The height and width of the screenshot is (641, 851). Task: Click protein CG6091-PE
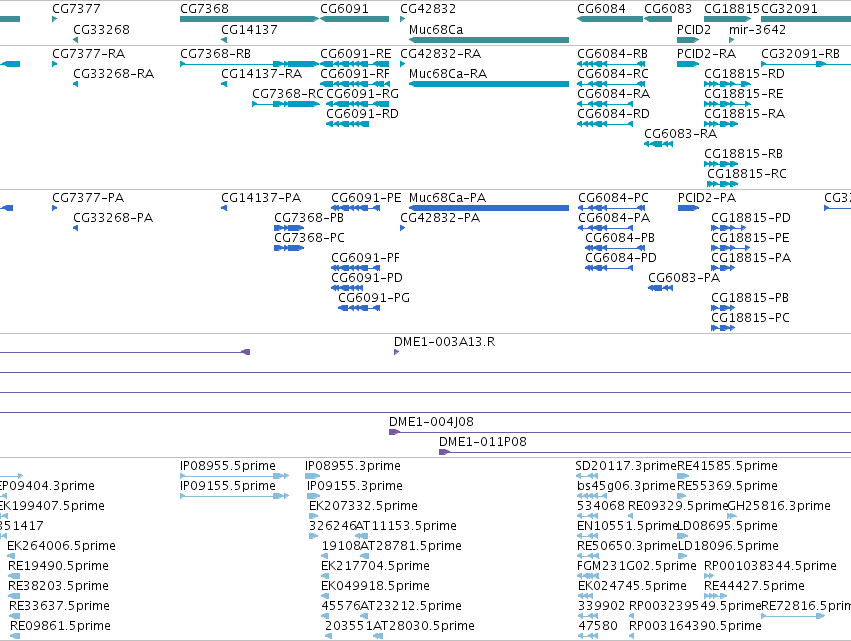click(355, 208)
